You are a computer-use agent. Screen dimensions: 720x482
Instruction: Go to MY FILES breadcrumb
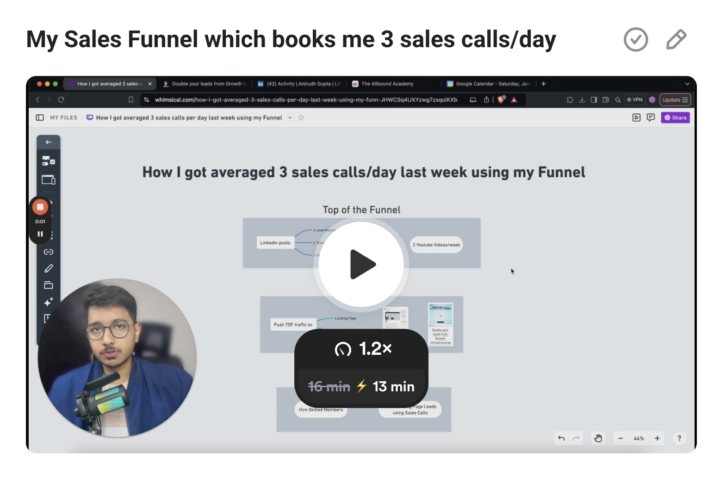click(x=63, y=118)
